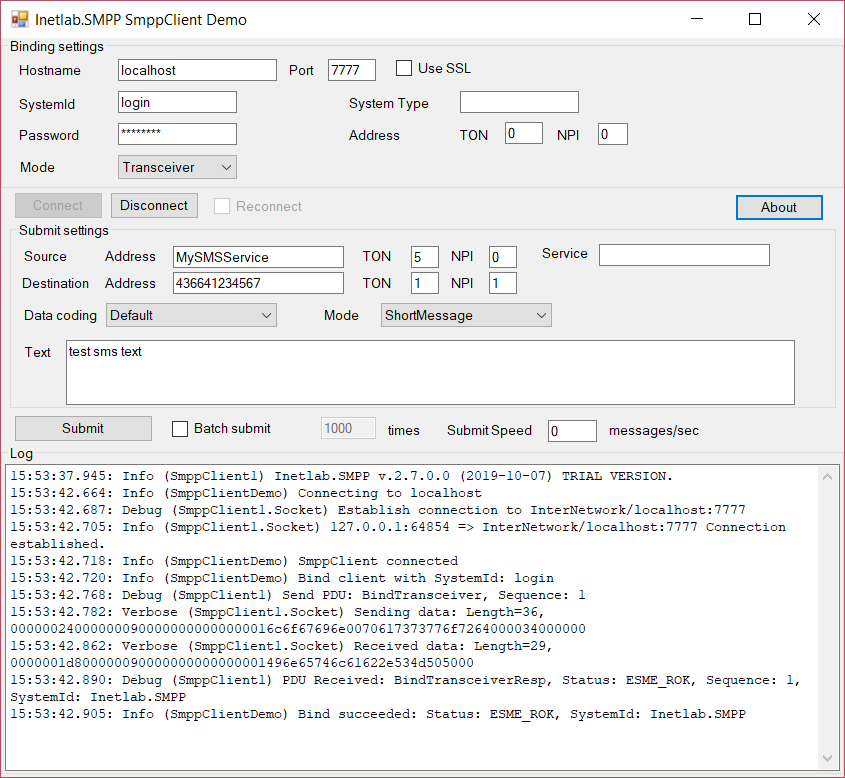Click the Port field showing 7777
This screenshot has height=778, width=845.
352,70
